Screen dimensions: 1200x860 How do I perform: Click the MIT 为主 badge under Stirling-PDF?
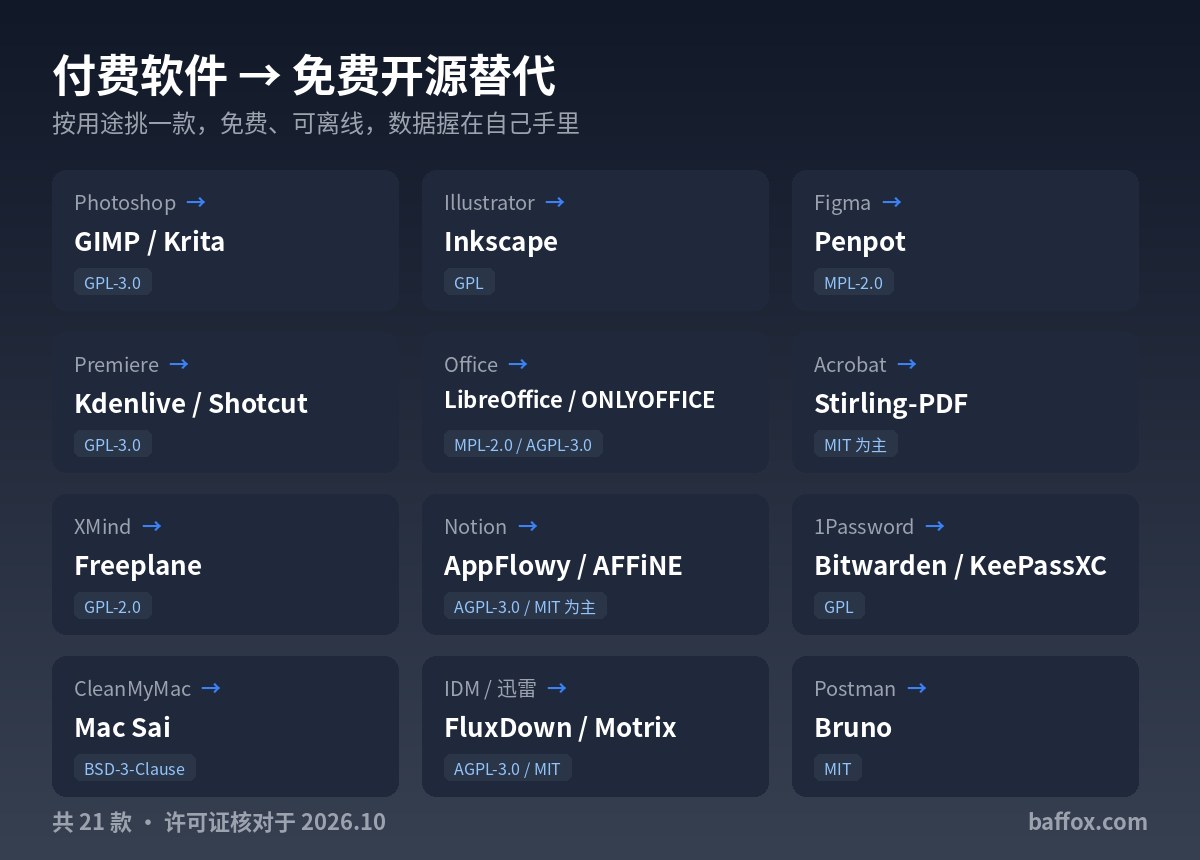tap(856, 444)
